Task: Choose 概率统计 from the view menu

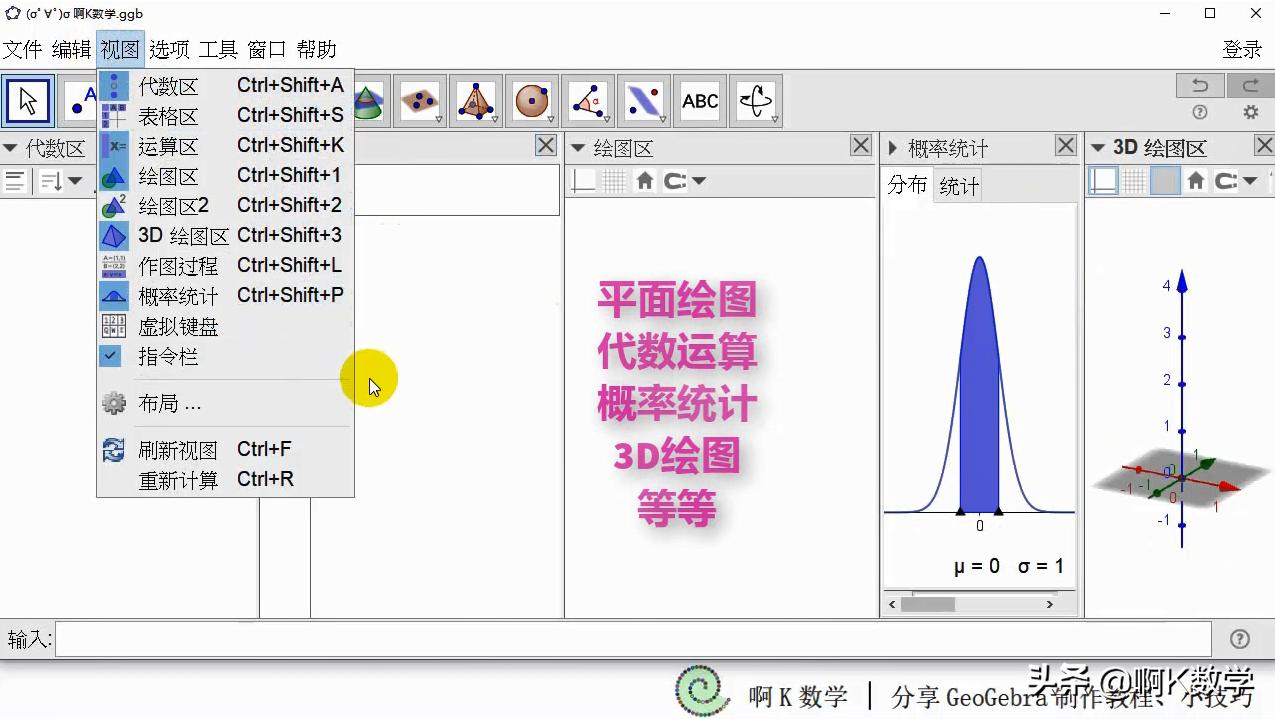Action: point(225,296)
